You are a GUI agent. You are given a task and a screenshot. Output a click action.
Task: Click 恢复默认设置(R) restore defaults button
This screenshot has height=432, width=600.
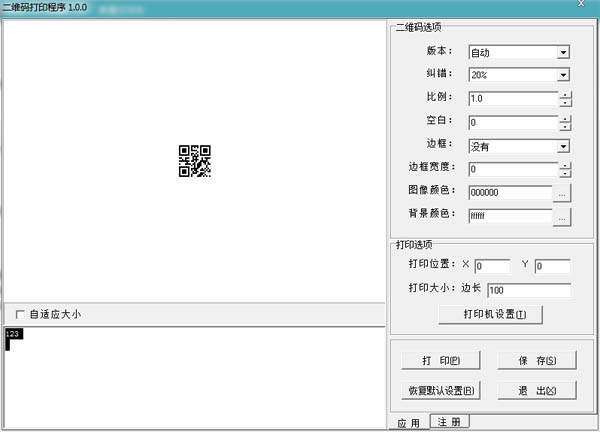point(441,391)
